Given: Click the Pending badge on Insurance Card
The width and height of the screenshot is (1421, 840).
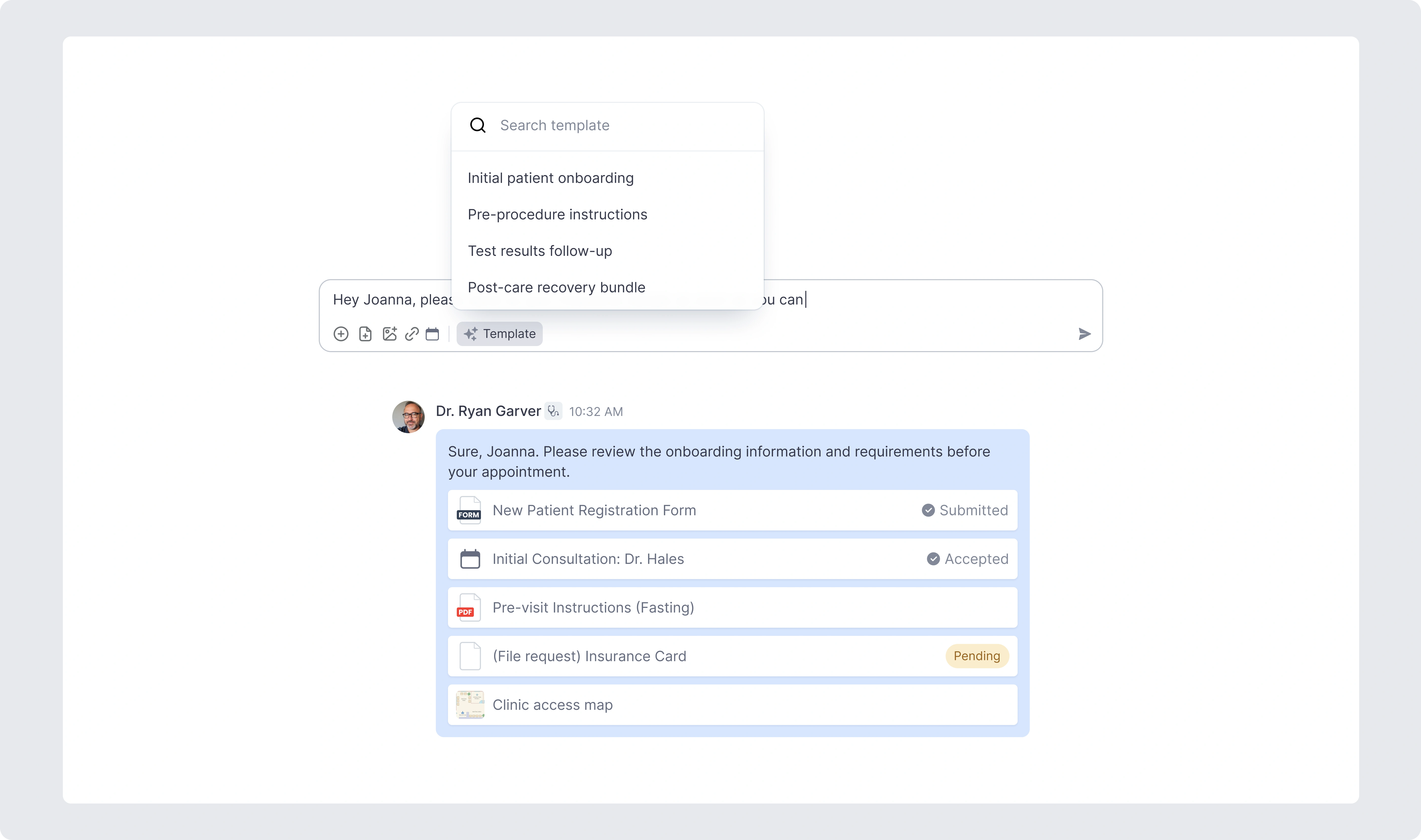Looking at the screenshot, I should click(977, 656).
